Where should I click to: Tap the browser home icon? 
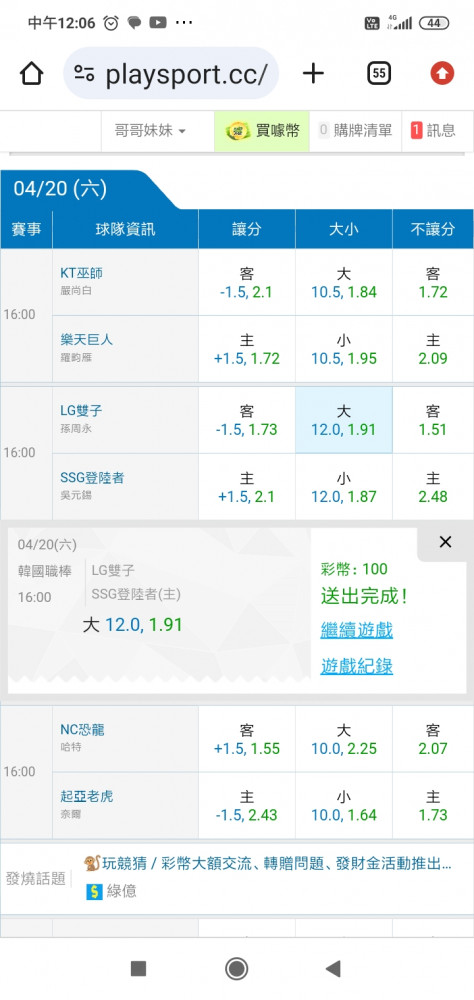(x=31, y=74)
